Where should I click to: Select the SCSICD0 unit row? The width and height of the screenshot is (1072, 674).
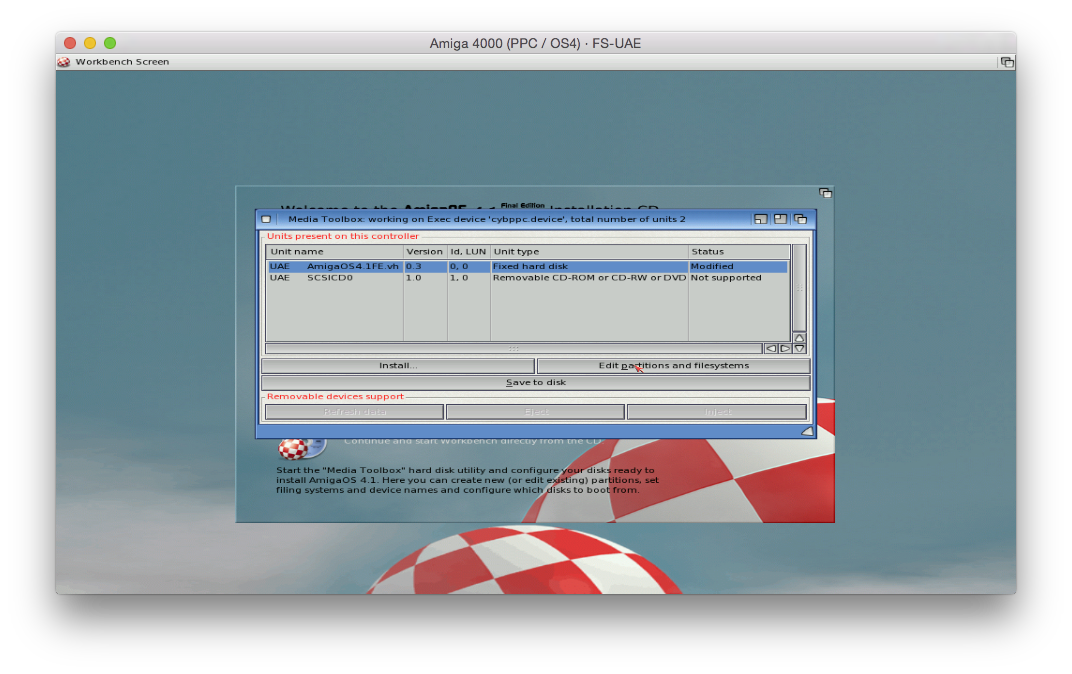(527, 278)
